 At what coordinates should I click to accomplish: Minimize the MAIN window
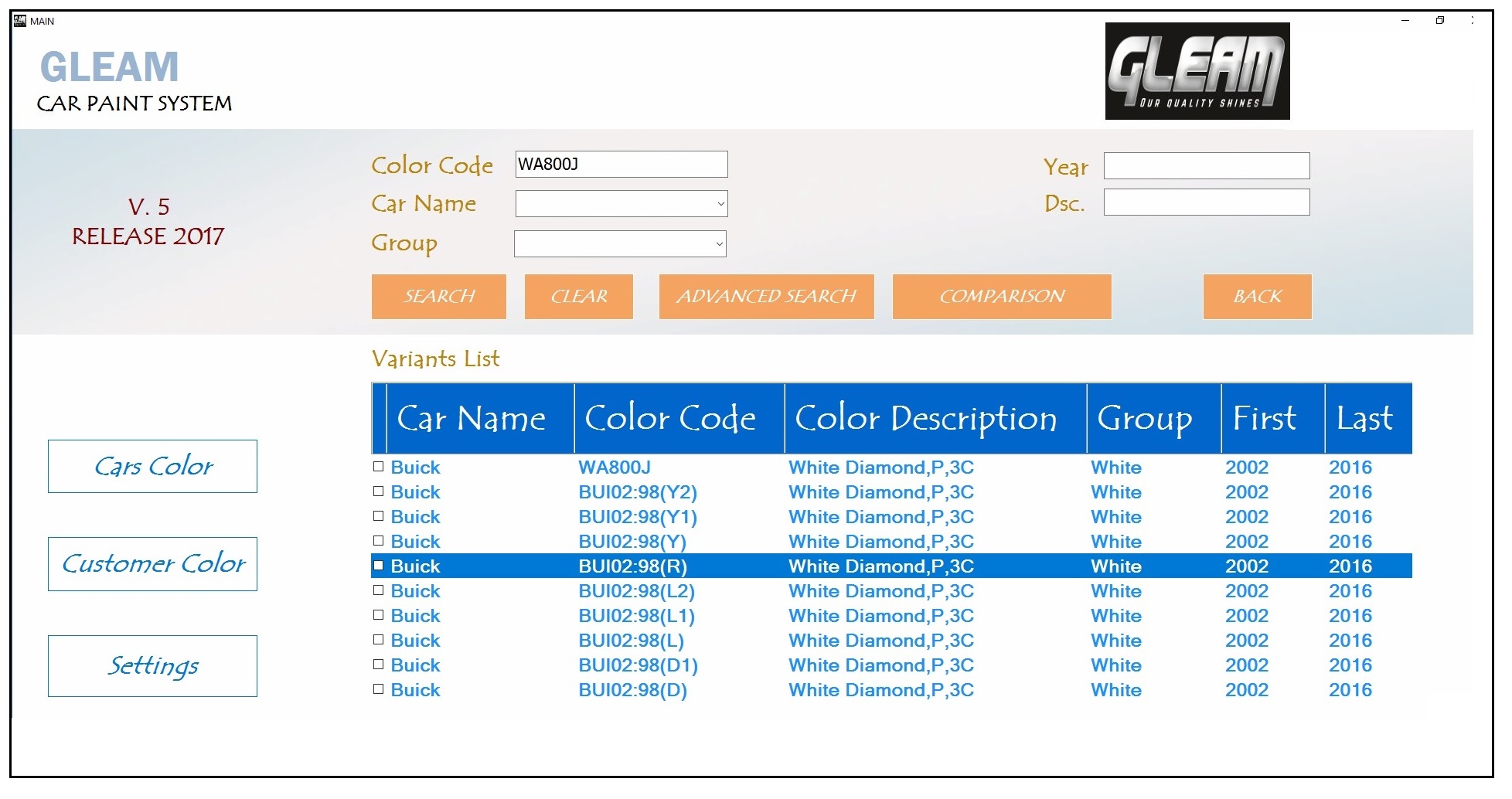pyautogui.click(x=1405, y=20)
